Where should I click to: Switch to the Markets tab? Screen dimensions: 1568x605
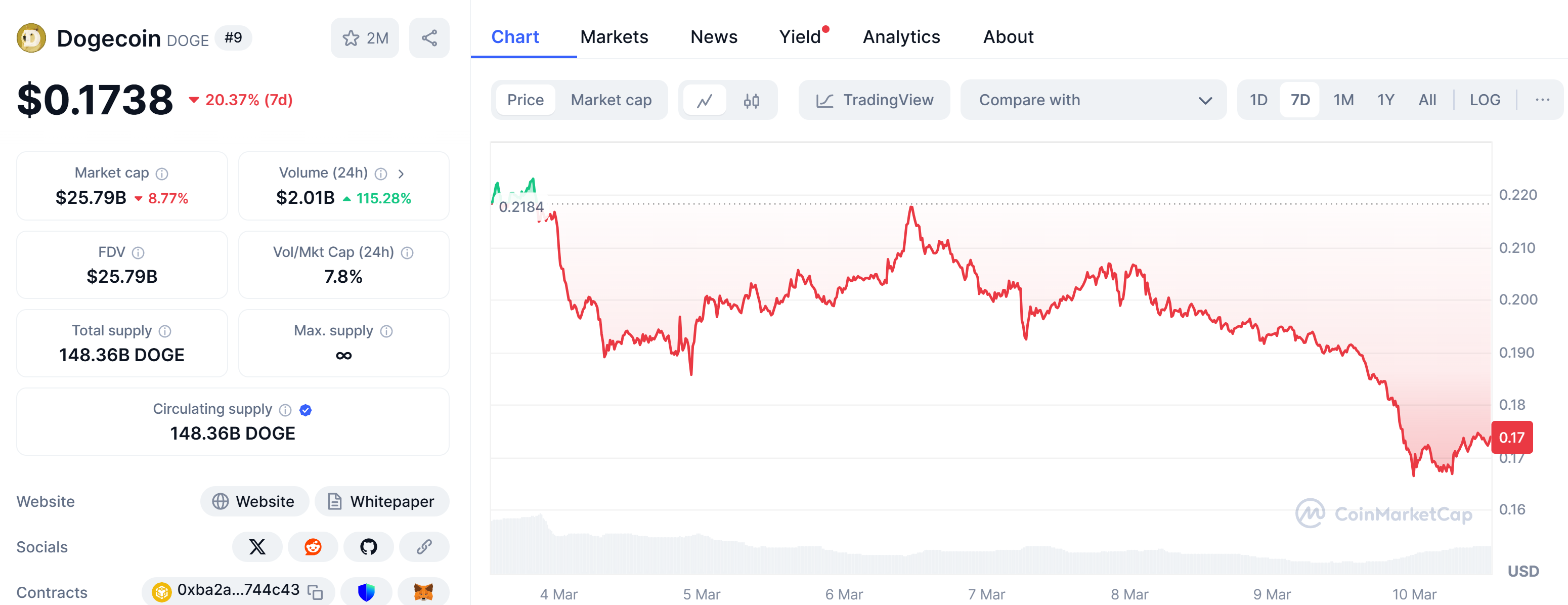coord(614,37)
